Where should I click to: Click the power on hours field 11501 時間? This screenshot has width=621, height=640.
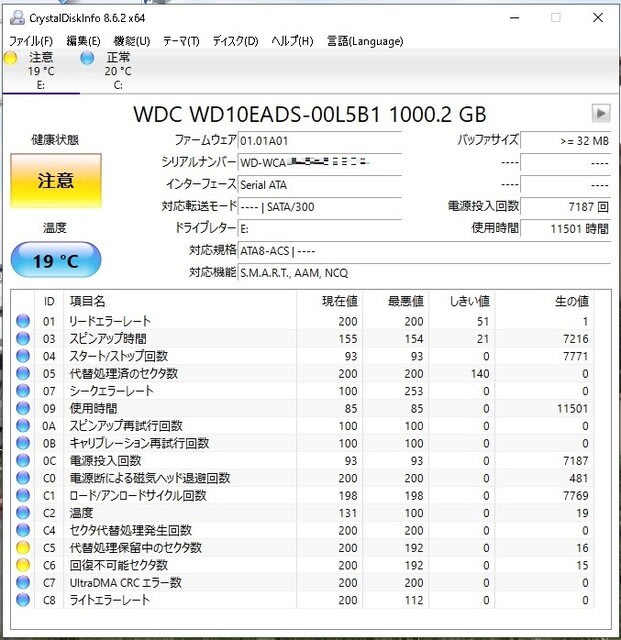click(x=566, y=229)
